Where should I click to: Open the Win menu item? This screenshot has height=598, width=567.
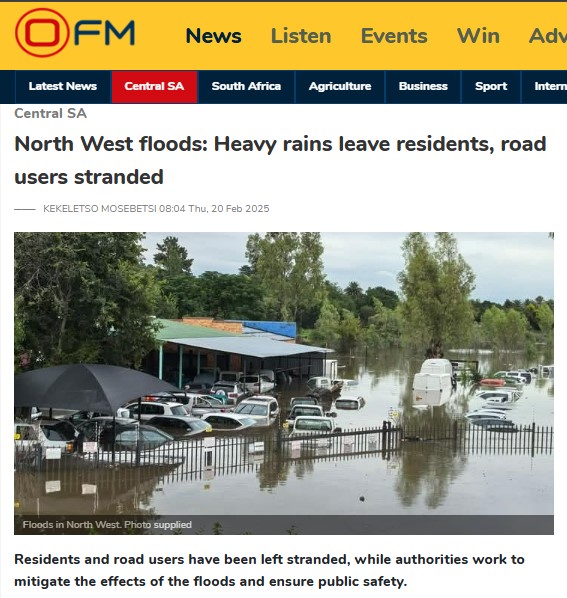[478, 36]
